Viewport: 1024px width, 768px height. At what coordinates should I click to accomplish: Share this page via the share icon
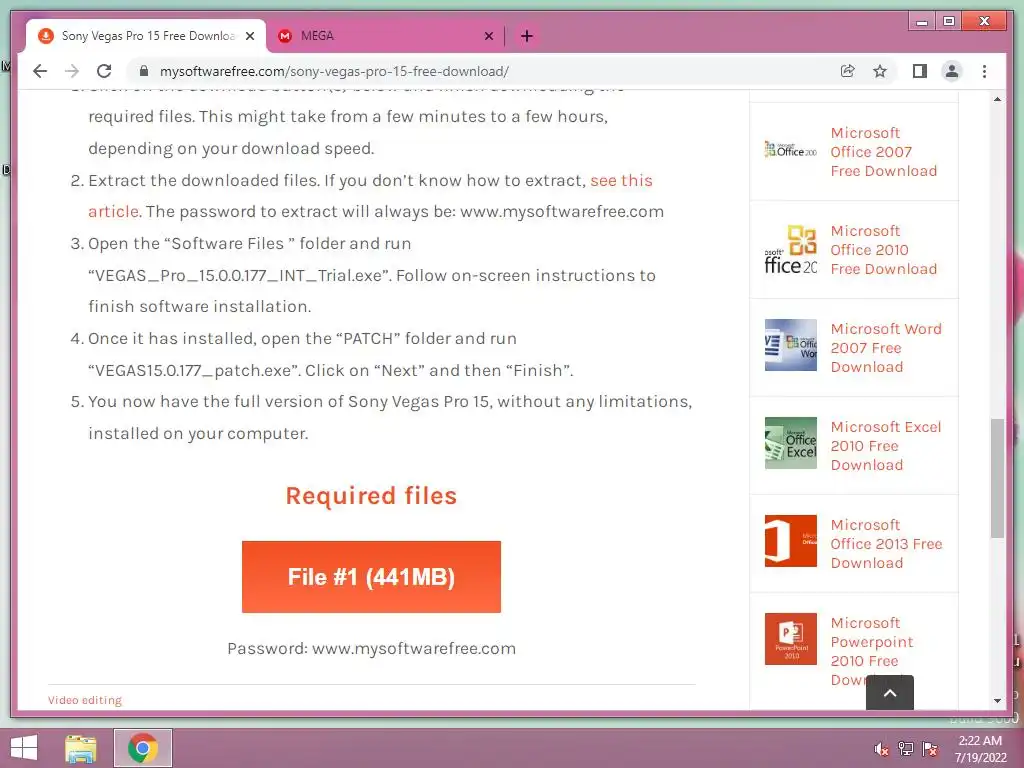848,71
